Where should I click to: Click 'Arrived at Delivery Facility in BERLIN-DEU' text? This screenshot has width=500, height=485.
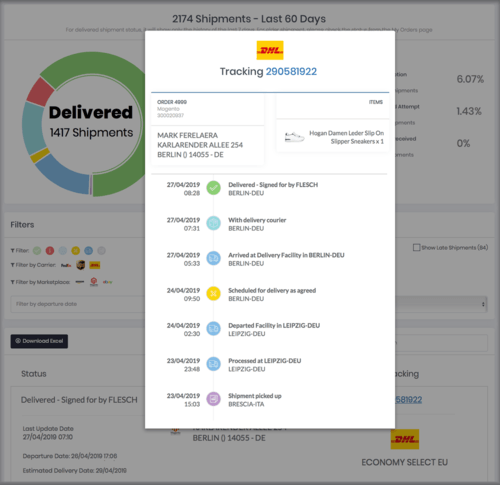click(286, 255)
